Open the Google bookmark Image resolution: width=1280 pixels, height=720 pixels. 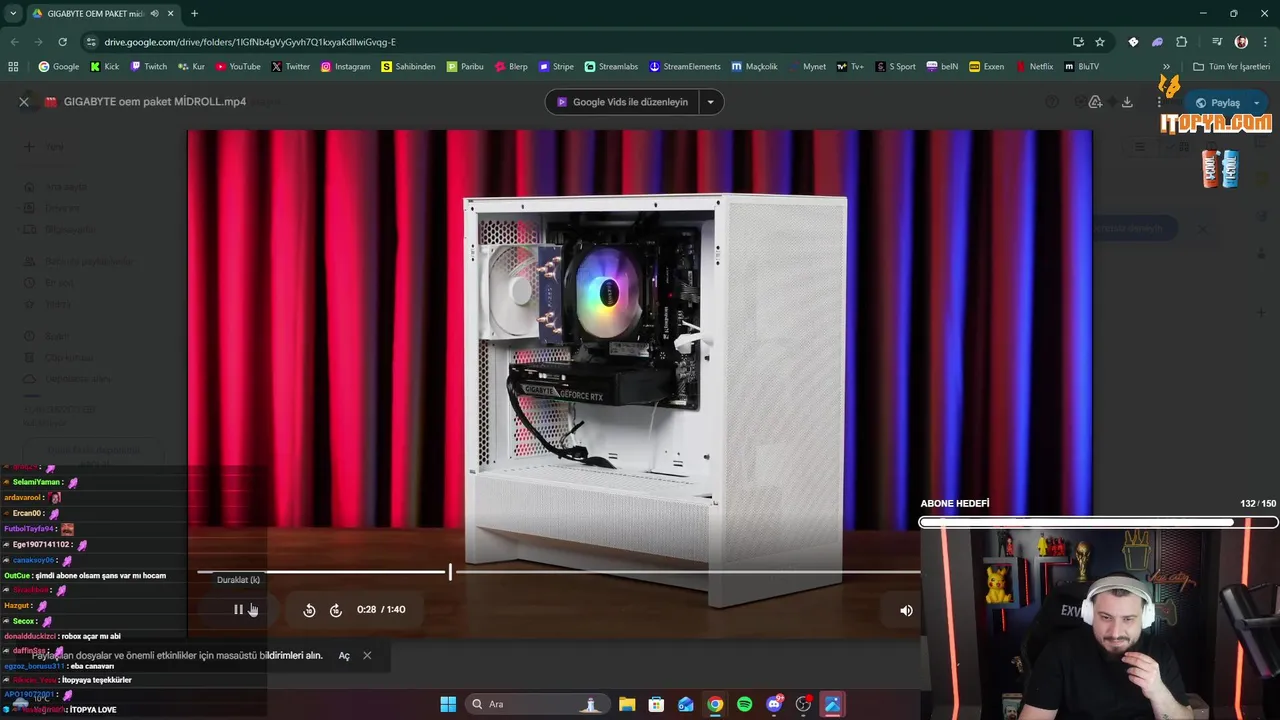pyautogui.click(x=59, y=67)
